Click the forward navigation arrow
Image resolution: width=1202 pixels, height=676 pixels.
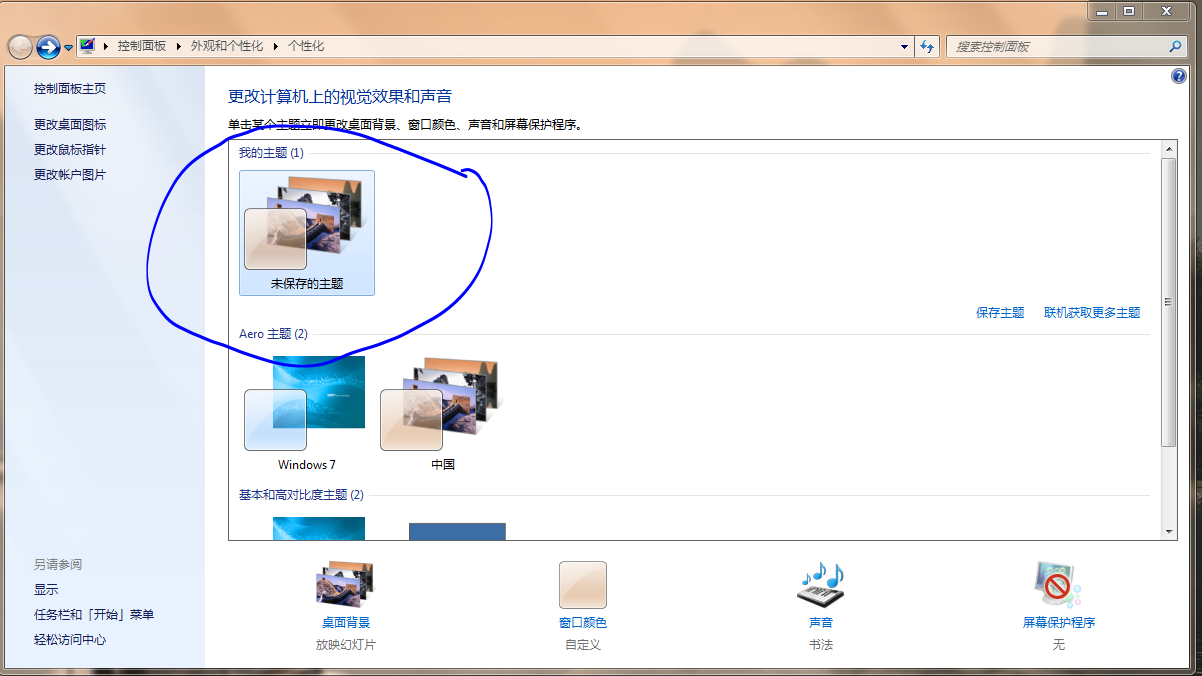[x=48, y=47]
